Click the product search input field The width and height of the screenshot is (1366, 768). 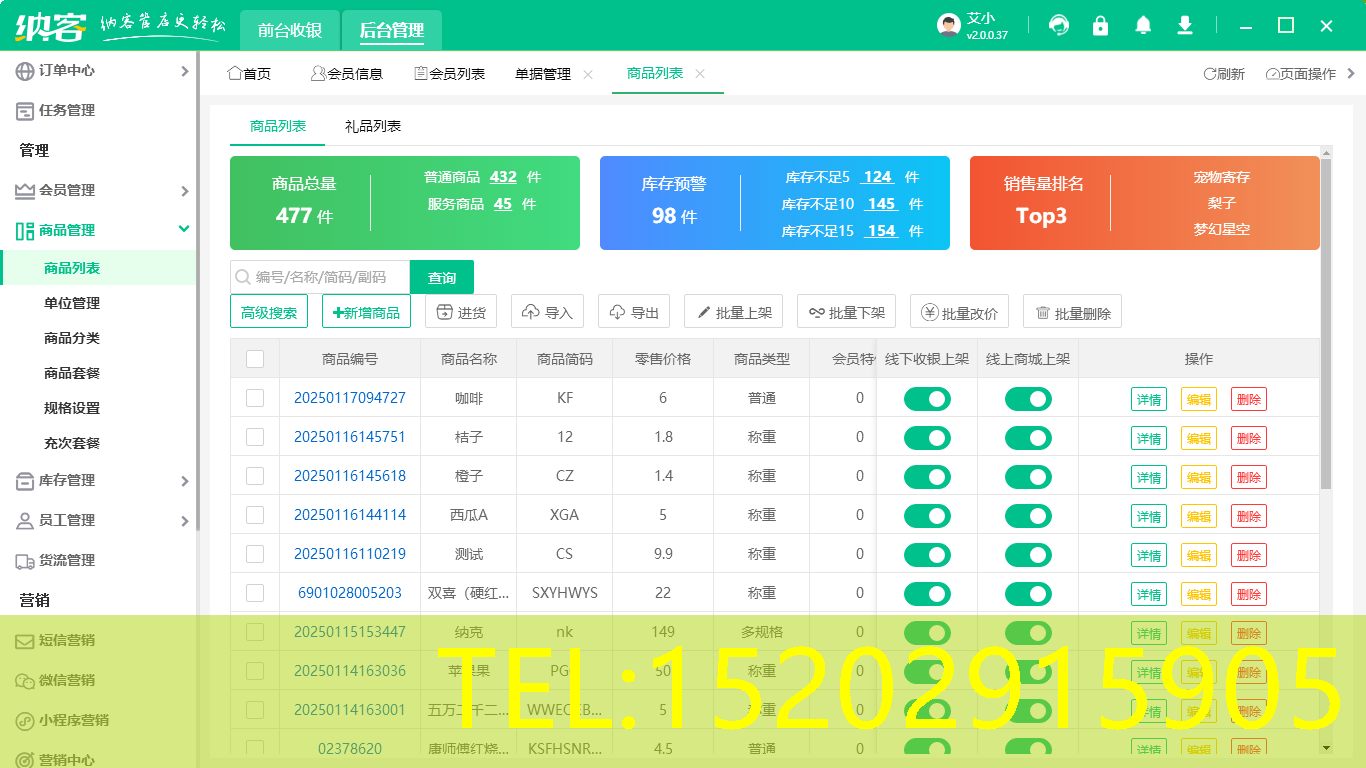tap(320, 278)
